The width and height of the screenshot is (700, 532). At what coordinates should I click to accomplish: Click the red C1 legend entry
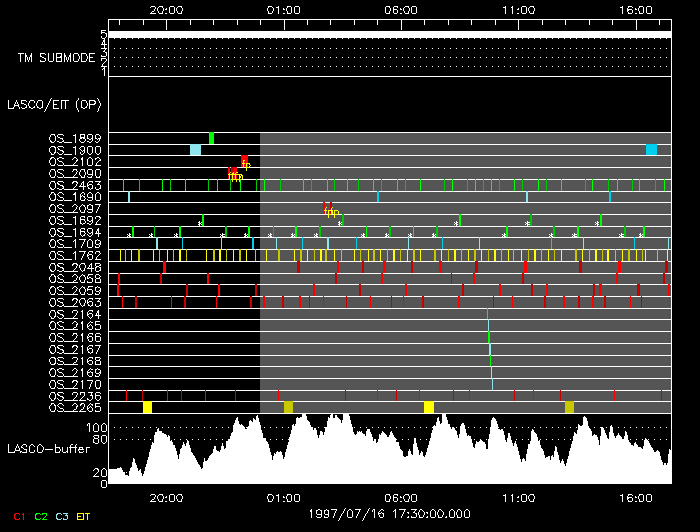[x=16, y=517]
